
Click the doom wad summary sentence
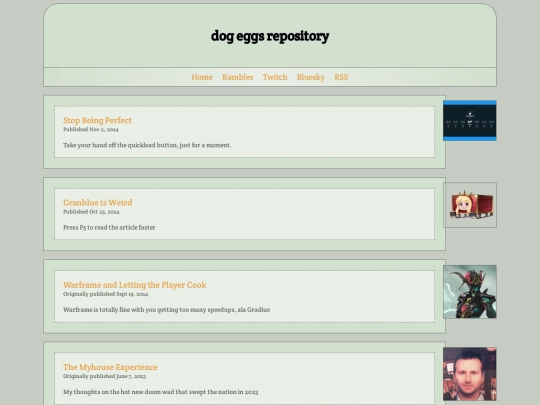[160, 392]
